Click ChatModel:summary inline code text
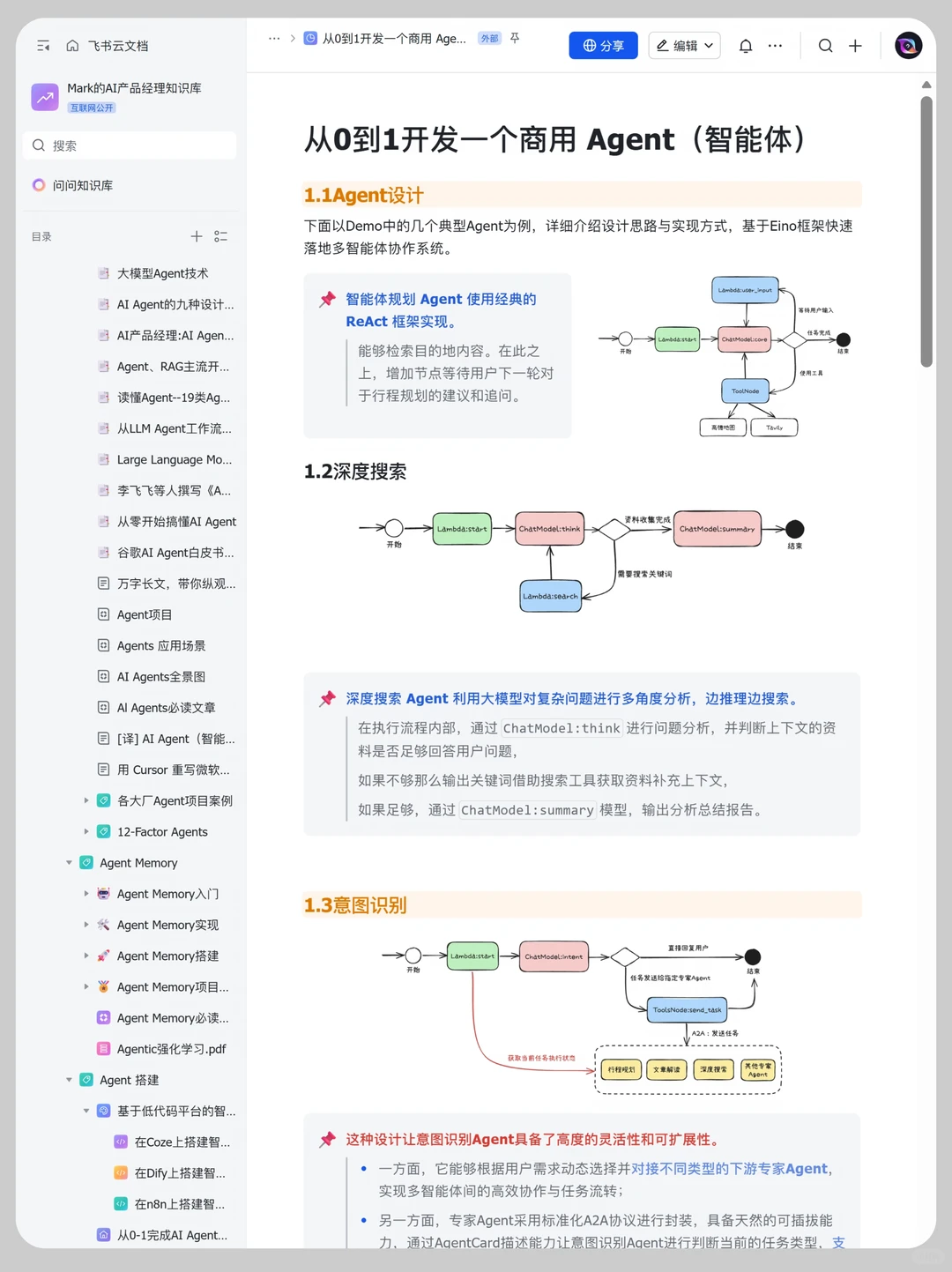The width and height of the screenshot is (952, 1272). (x=527, y=810)
